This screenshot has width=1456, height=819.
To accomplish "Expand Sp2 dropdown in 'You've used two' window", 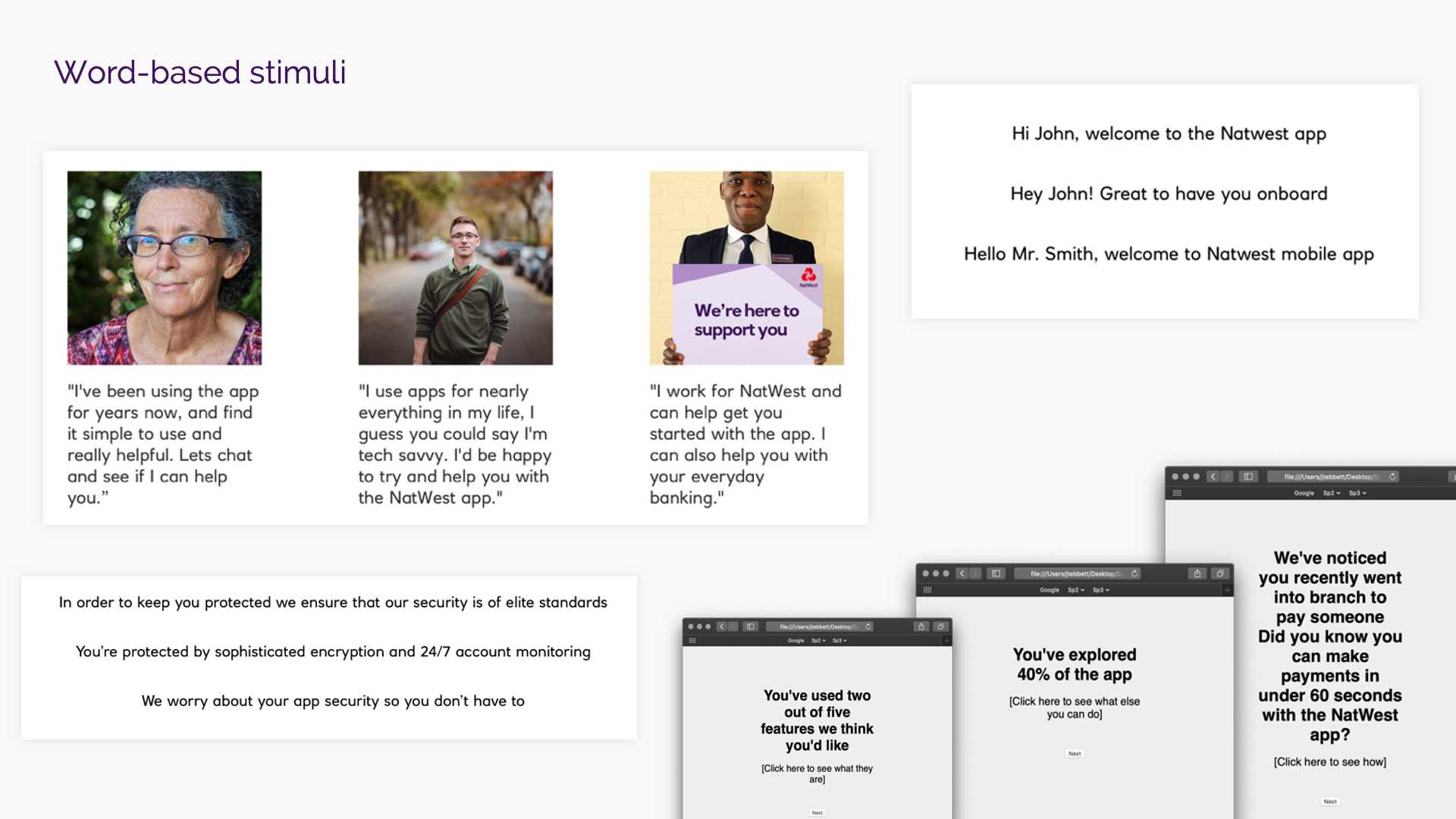I will point(818,641).
